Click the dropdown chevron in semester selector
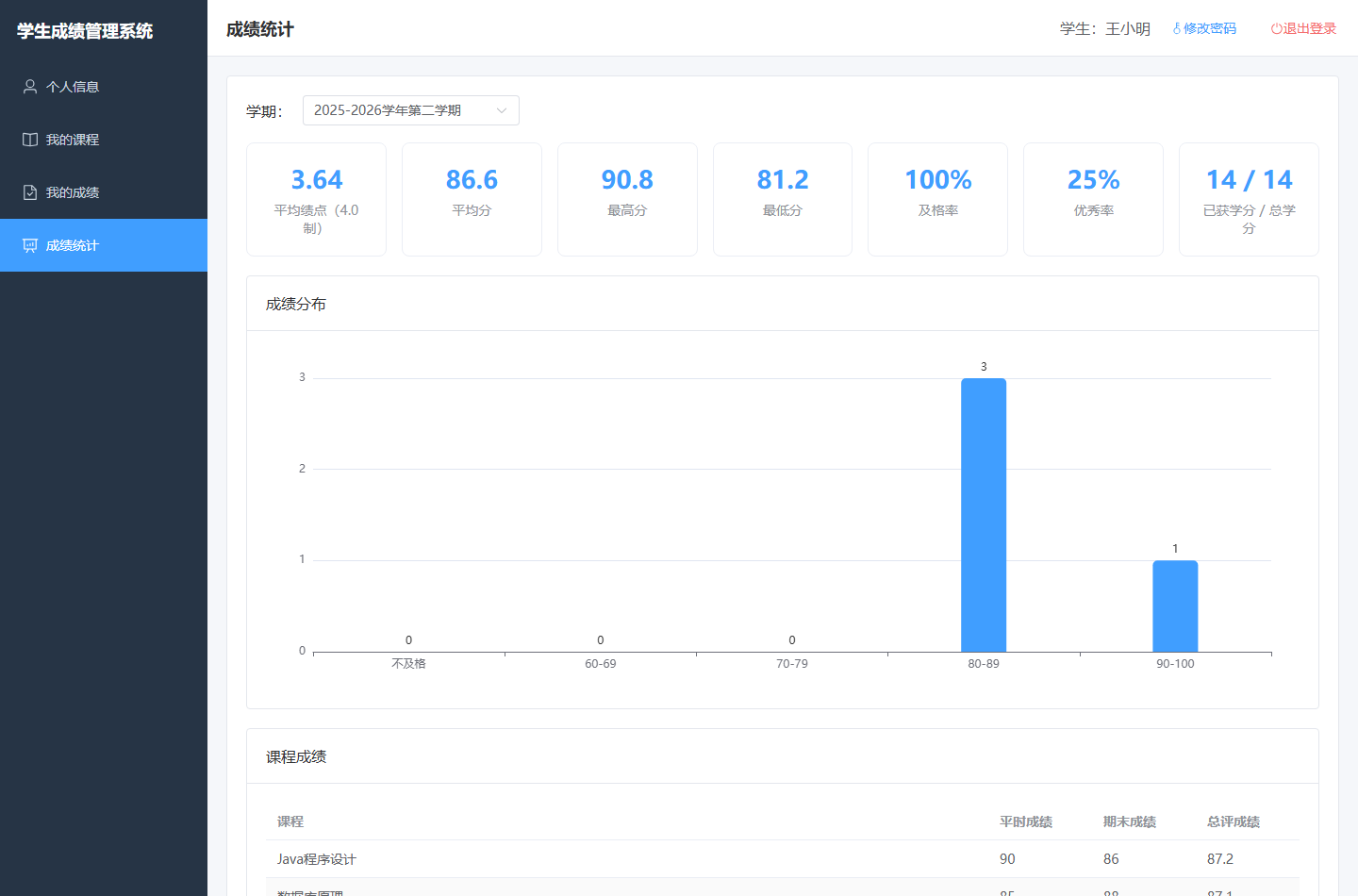This screenshot has width=1358, height=896. pos(502,110)
